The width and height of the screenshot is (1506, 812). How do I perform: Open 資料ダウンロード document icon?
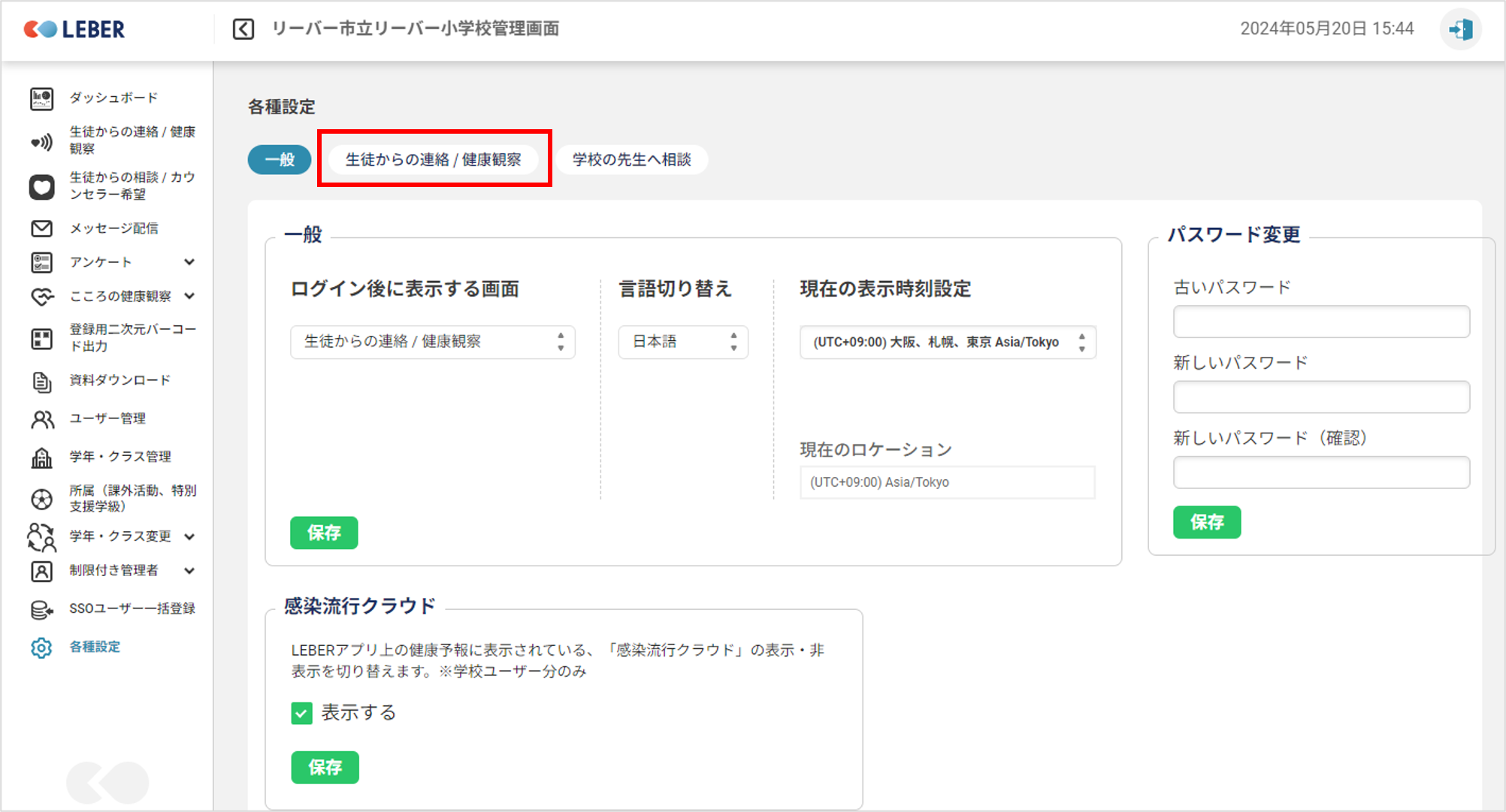click(41, 382)
